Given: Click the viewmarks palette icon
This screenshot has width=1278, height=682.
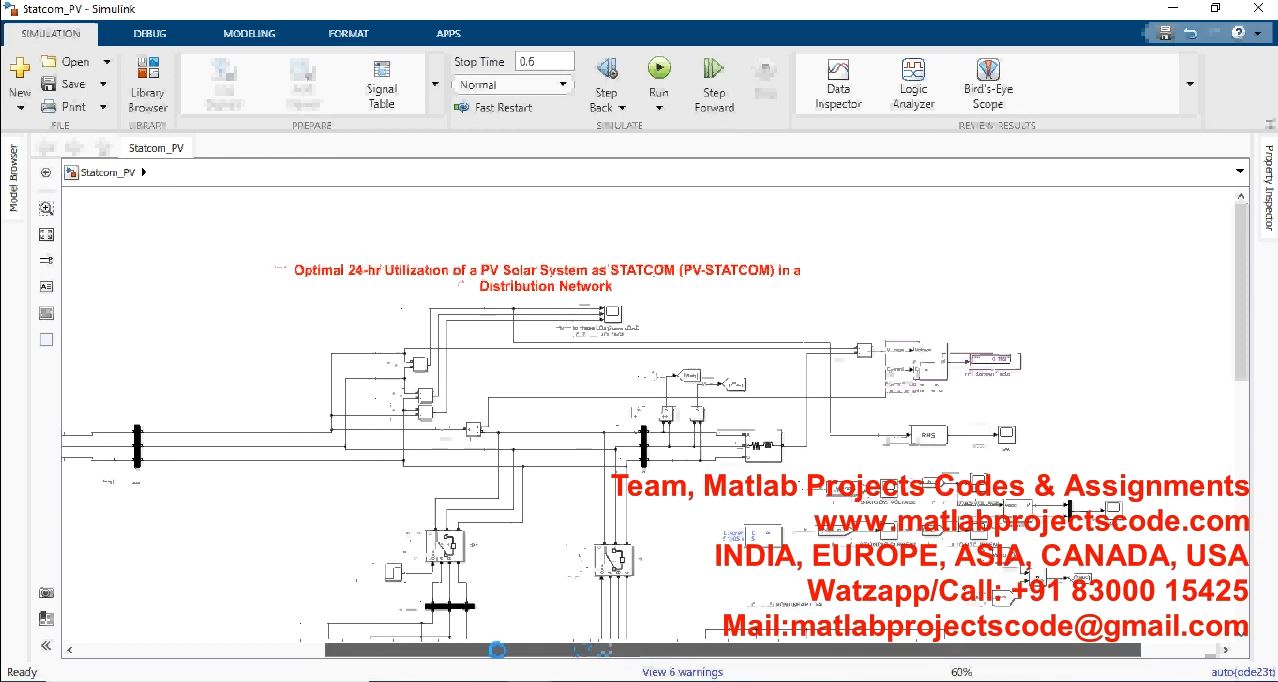Looking at the screenshot, I should 46,619.
